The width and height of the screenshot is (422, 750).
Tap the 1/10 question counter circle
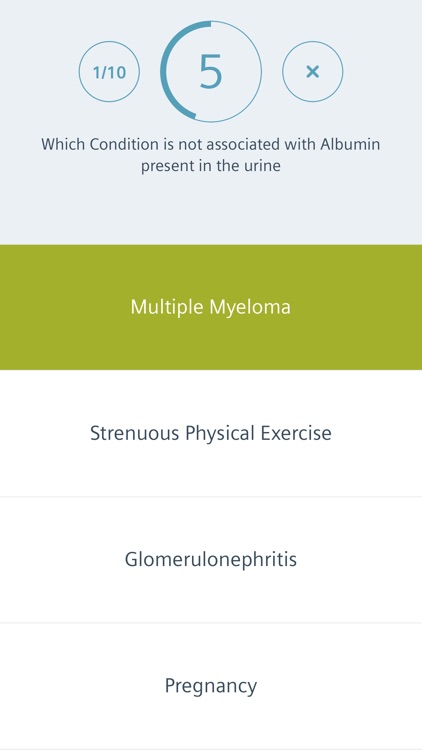click(x=109, y=71)
